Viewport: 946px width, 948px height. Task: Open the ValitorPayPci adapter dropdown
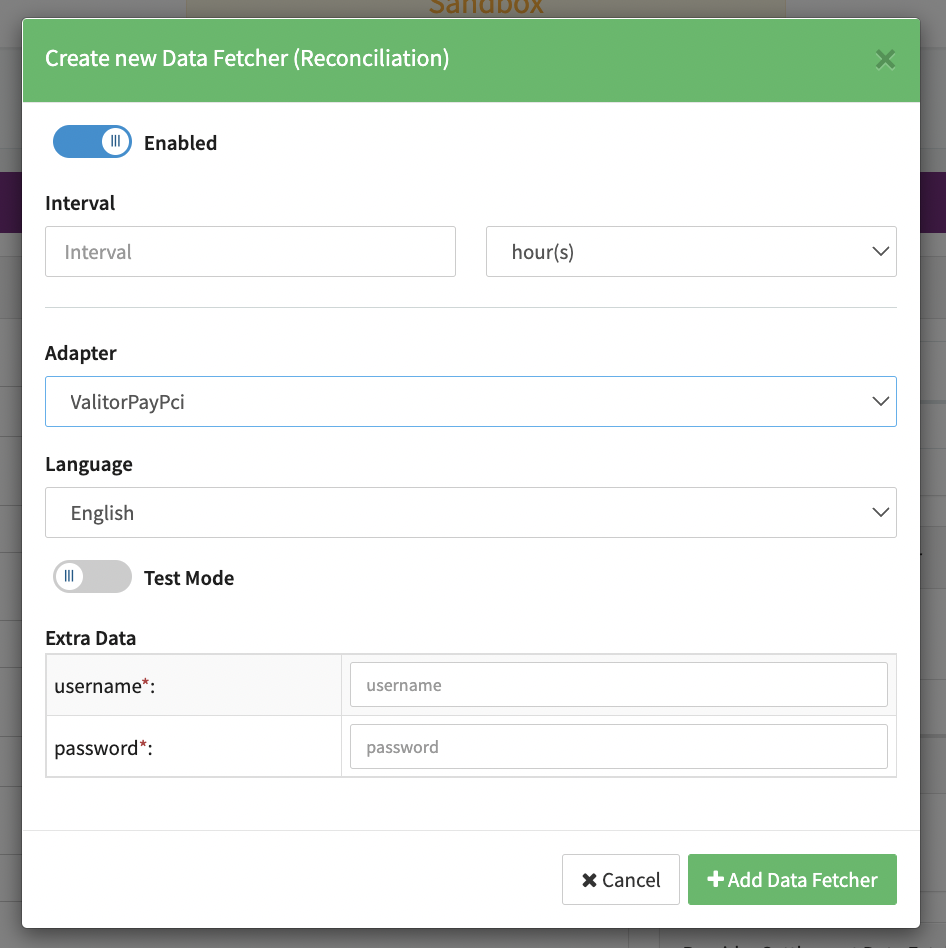click(x=470, y=401)
